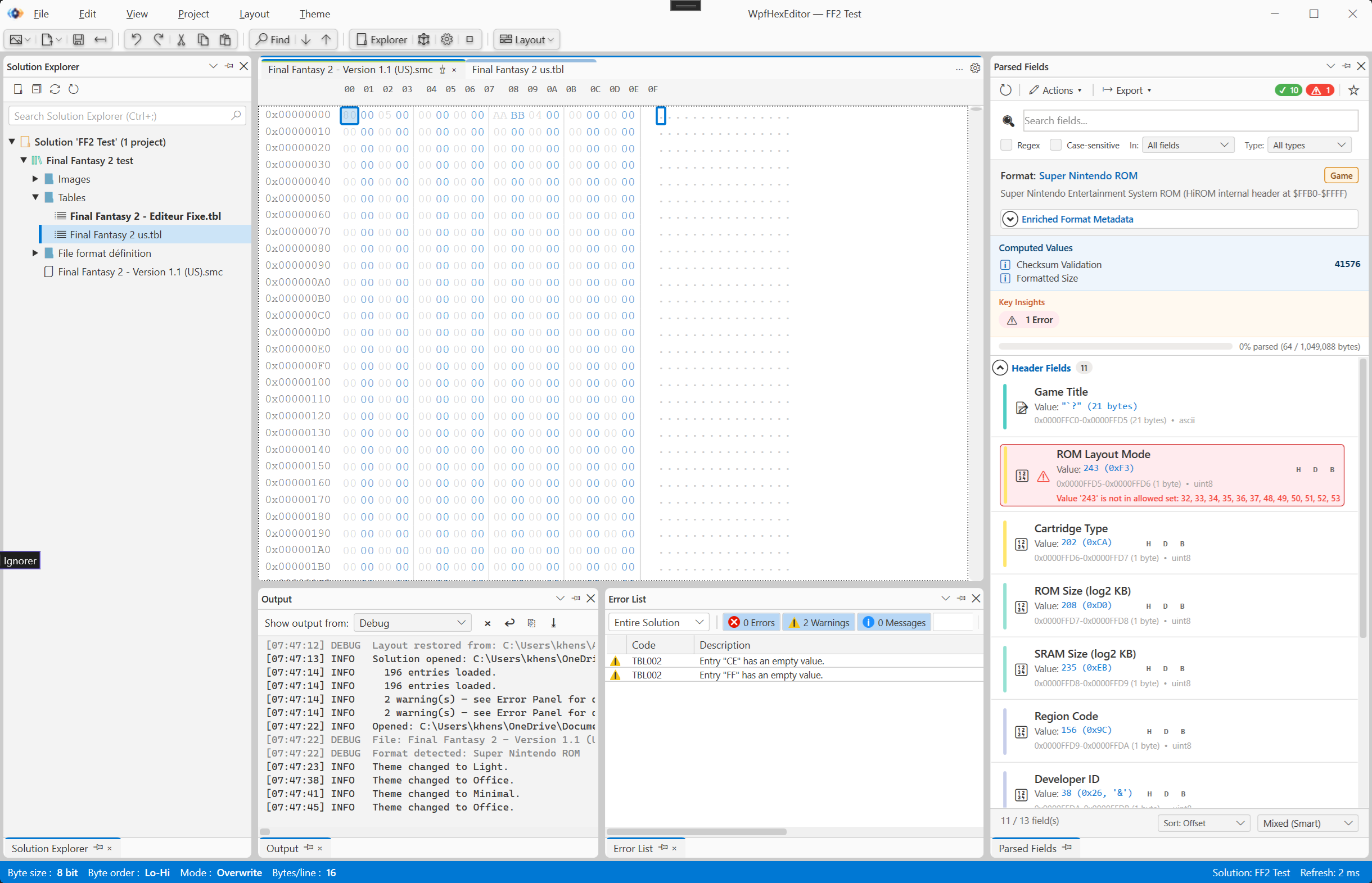Click the Save icon in the toolbar
Screen dimensions: 1372x883
click(79, 39)
